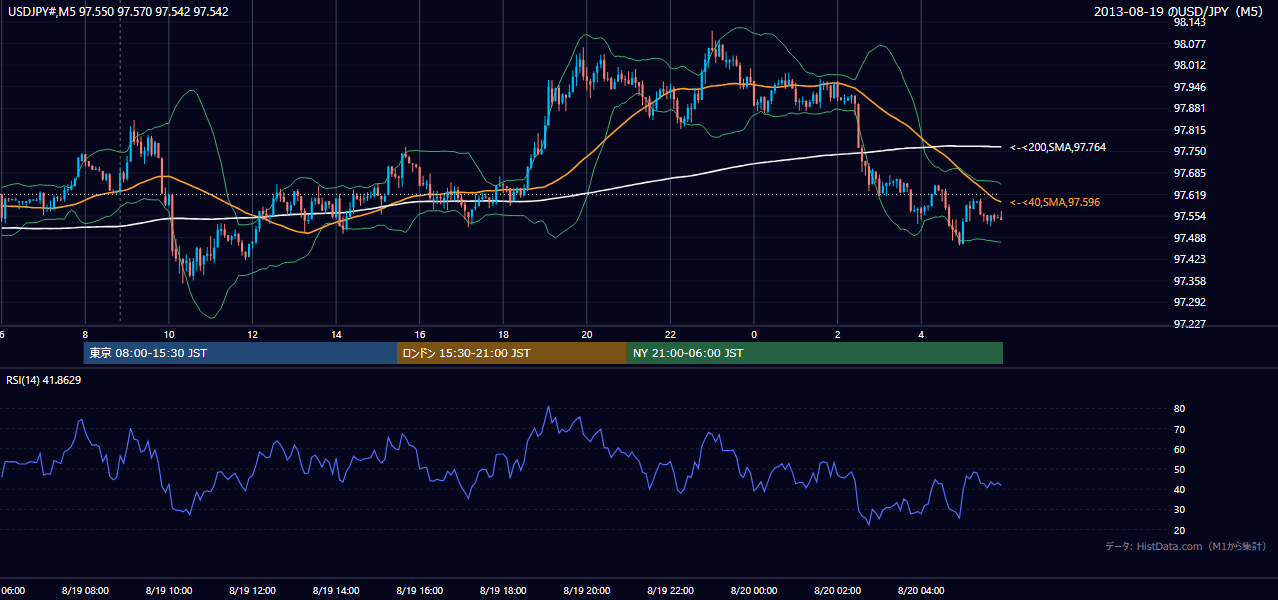Click hour mark 0 under the price chart
The height and width of the screenshot is (600, 1278).
pos(754,334)
